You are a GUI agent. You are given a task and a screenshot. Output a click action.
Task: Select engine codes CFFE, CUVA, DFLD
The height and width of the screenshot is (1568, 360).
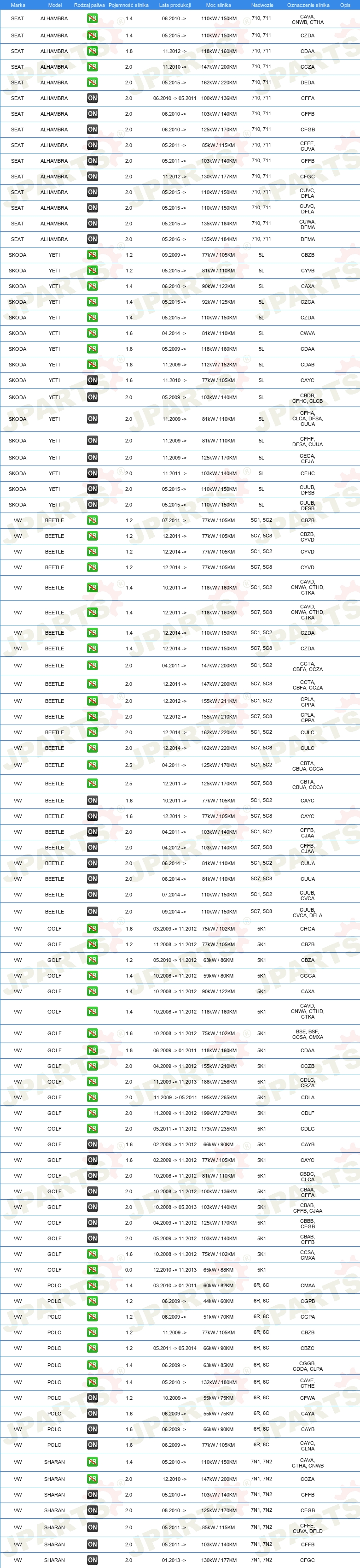[308, 1528]
